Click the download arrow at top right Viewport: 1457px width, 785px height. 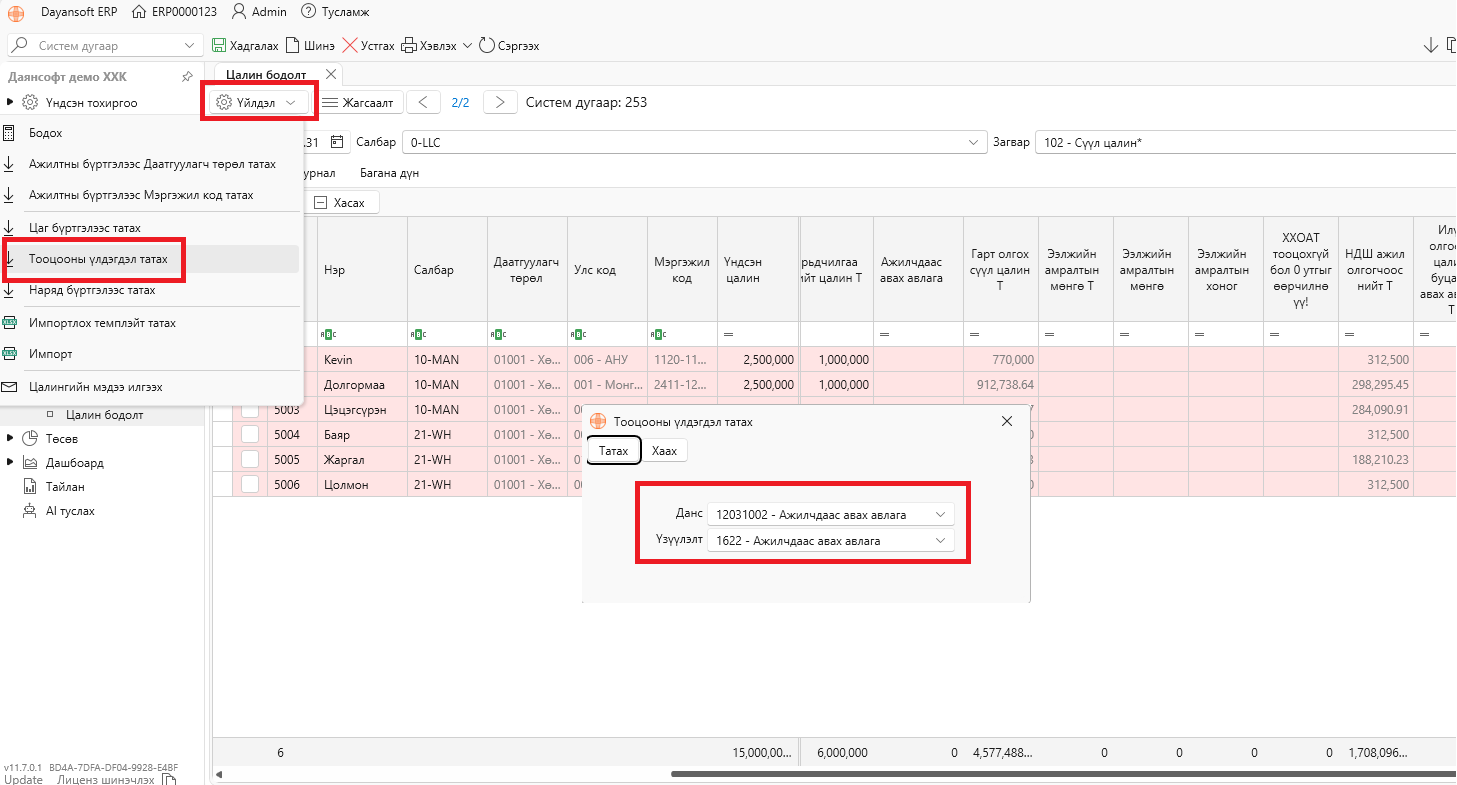[1430, 45]
